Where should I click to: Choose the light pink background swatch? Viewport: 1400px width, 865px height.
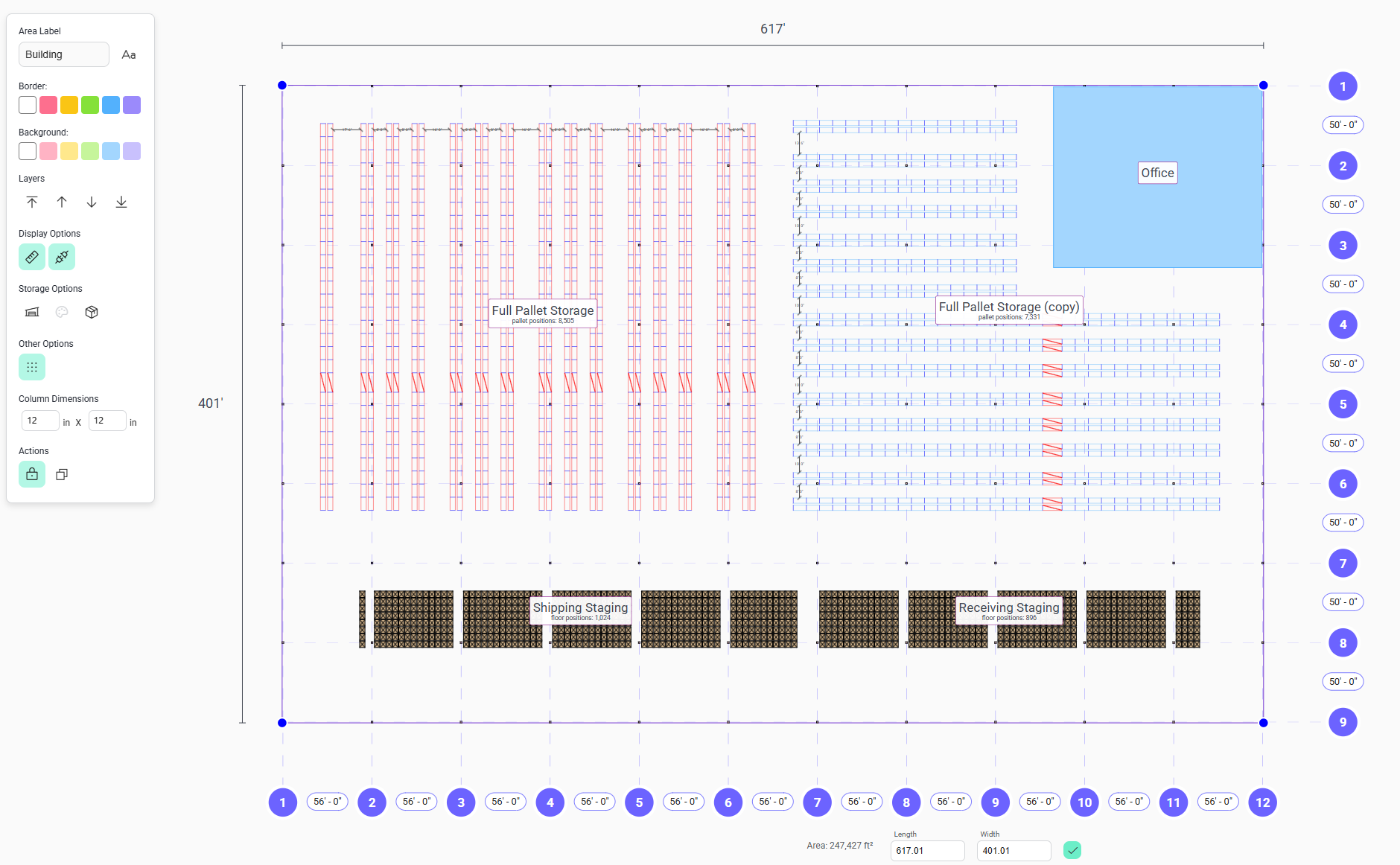[x=48, y=152]
